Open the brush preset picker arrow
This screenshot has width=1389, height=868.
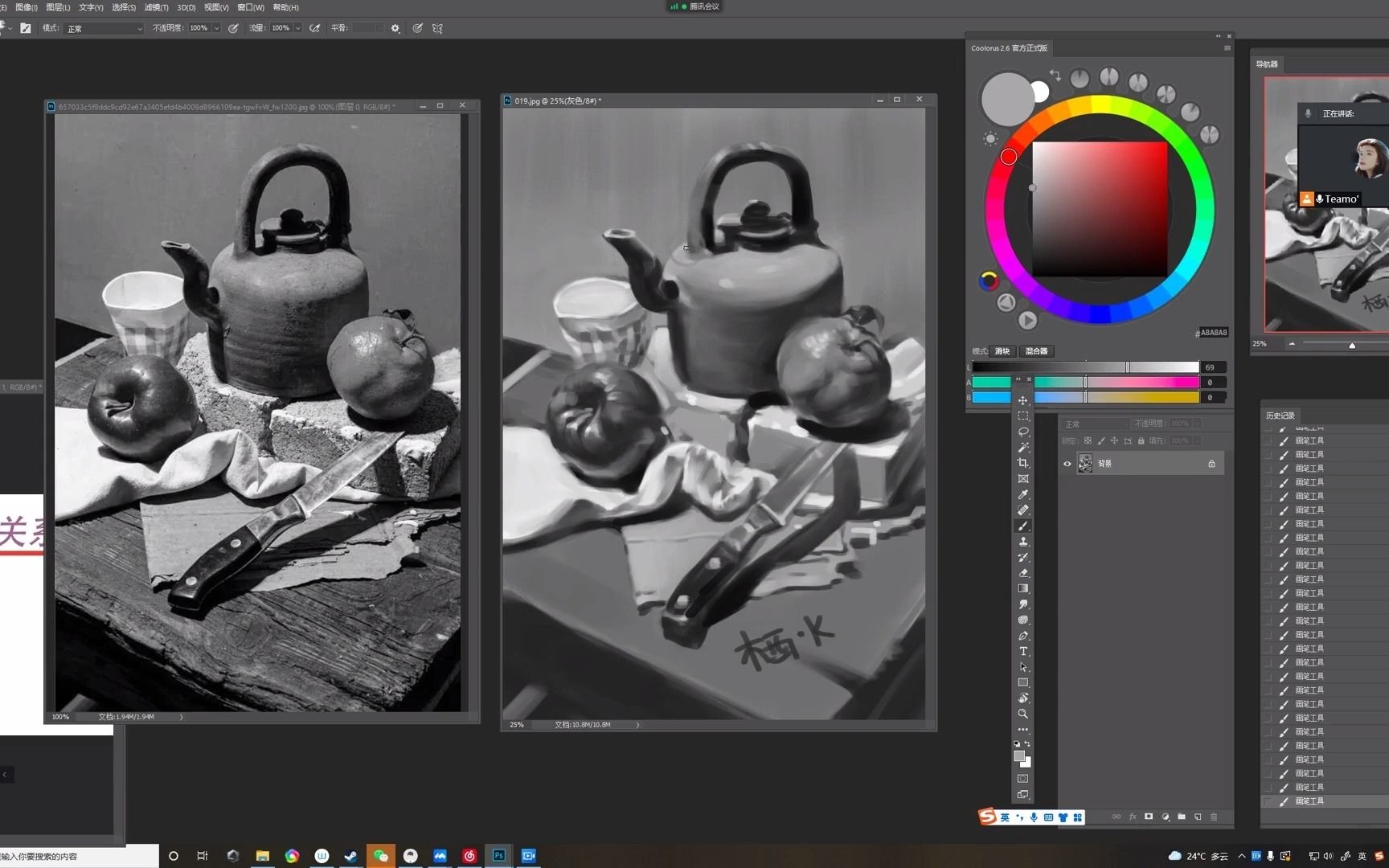(10, 29)
